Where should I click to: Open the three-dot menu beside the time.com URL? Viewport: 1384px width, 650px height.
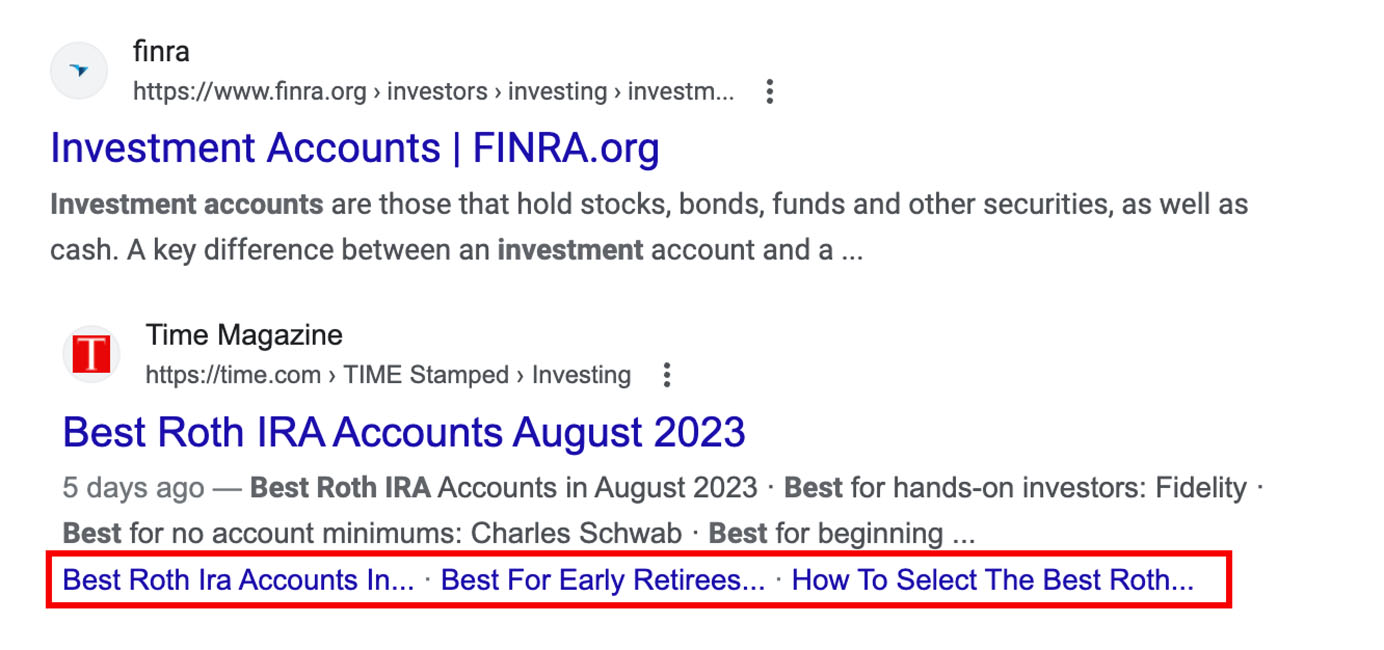(x=666, y=375)
